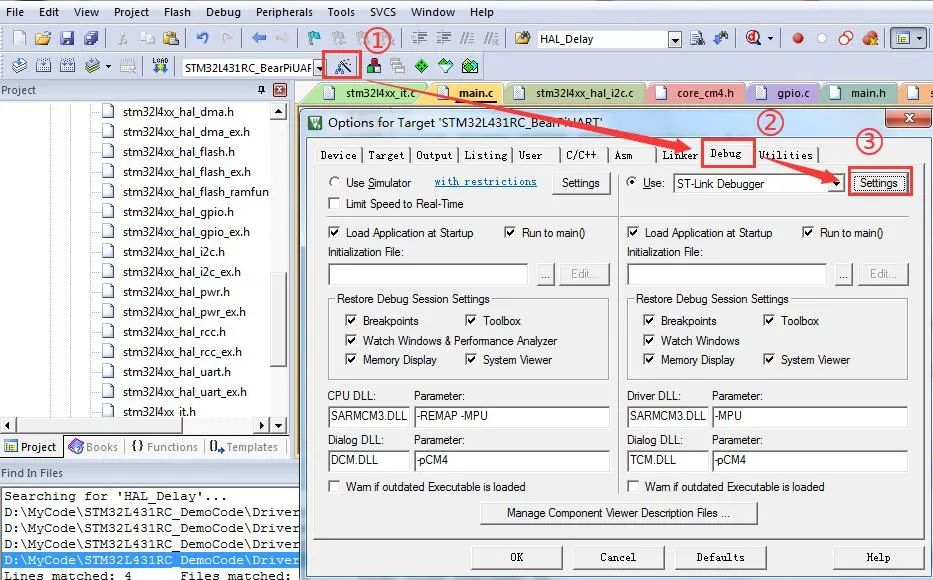Open the Utilities tab

785,155
